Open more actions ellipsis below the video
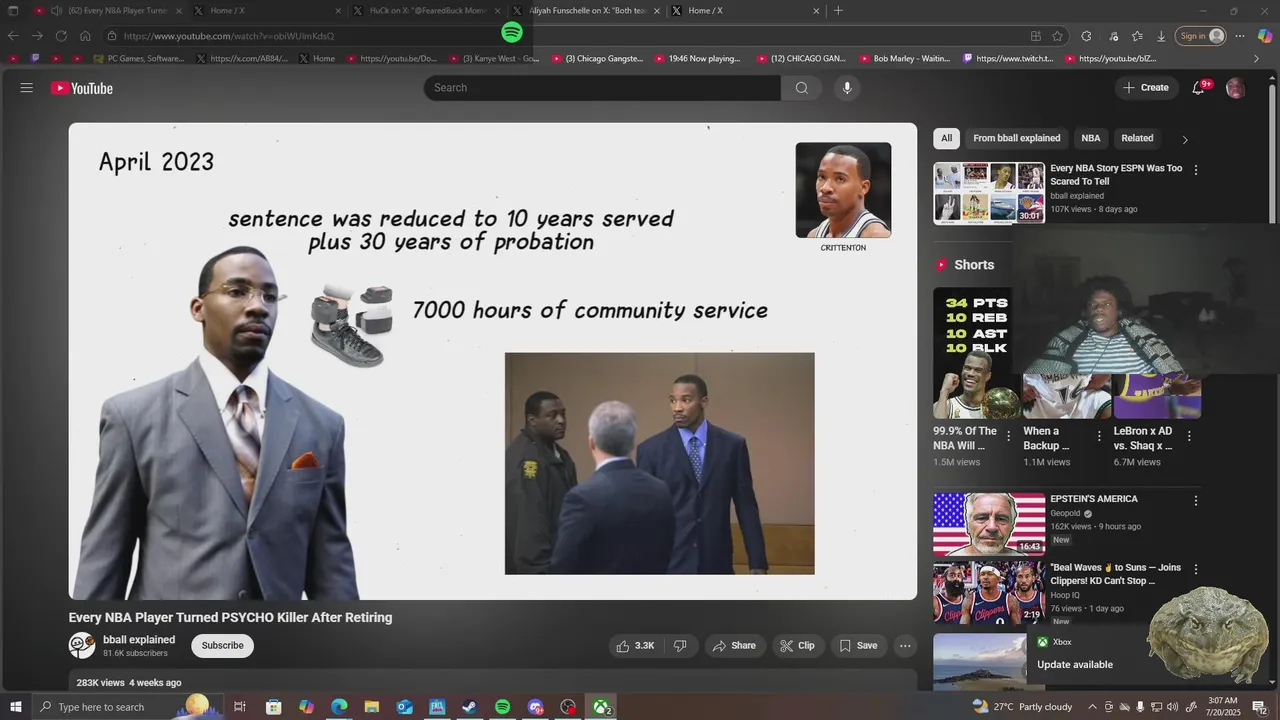The height and width of the screenshot is (720, 1280). coord(905,646)
